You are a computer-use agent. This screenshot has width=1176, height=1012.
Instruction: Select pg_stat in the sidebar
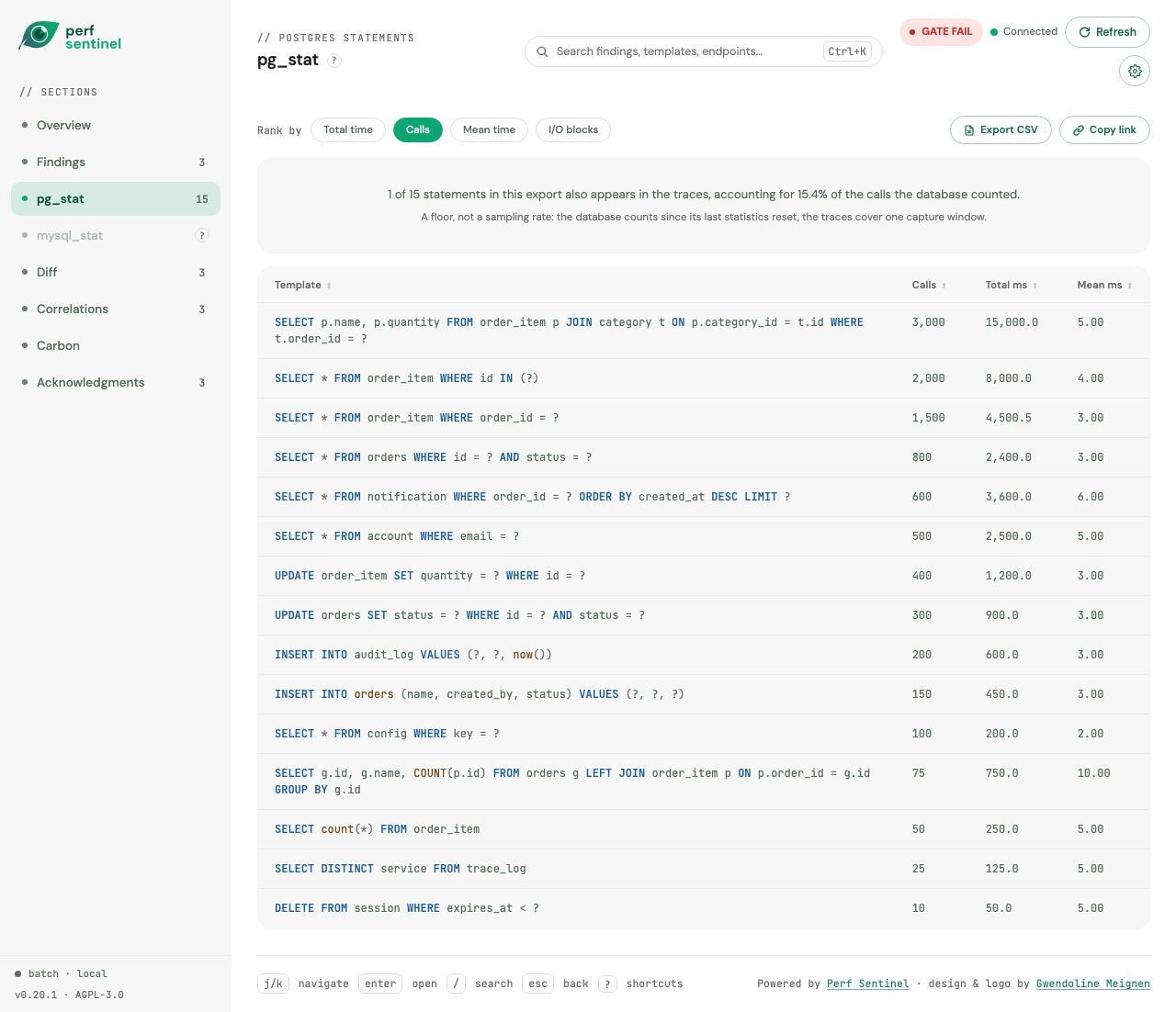[116, 198]
